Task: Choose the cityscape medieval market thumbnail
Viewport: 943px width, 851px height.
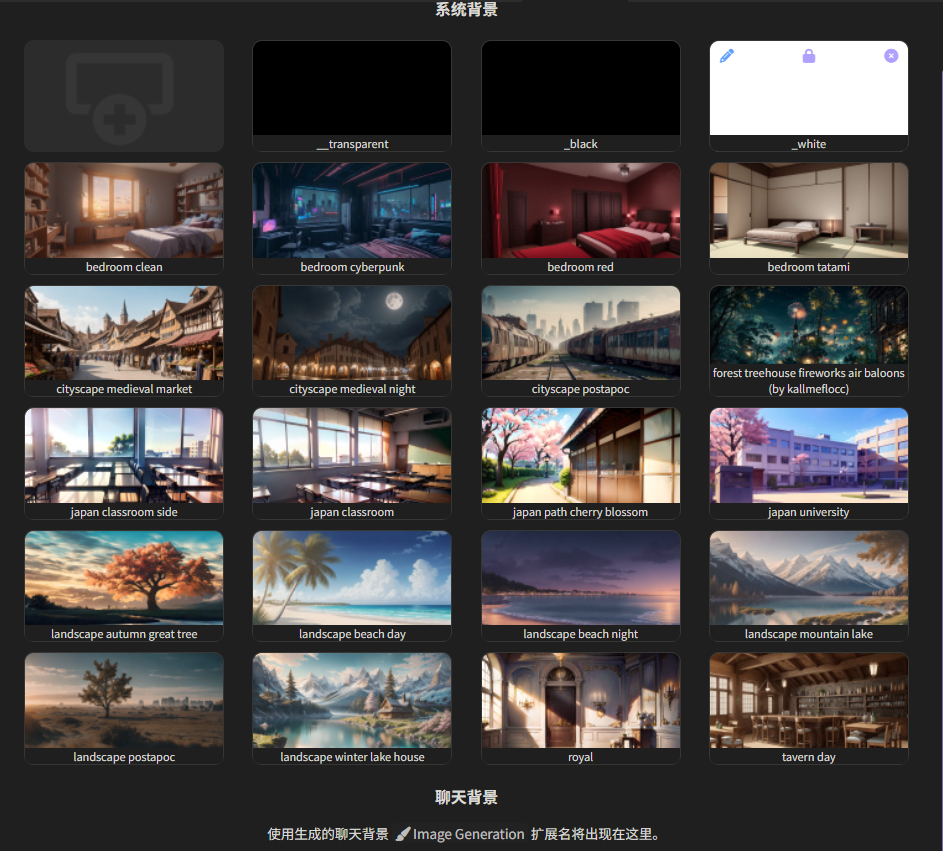Action: (x=124, y=334)
